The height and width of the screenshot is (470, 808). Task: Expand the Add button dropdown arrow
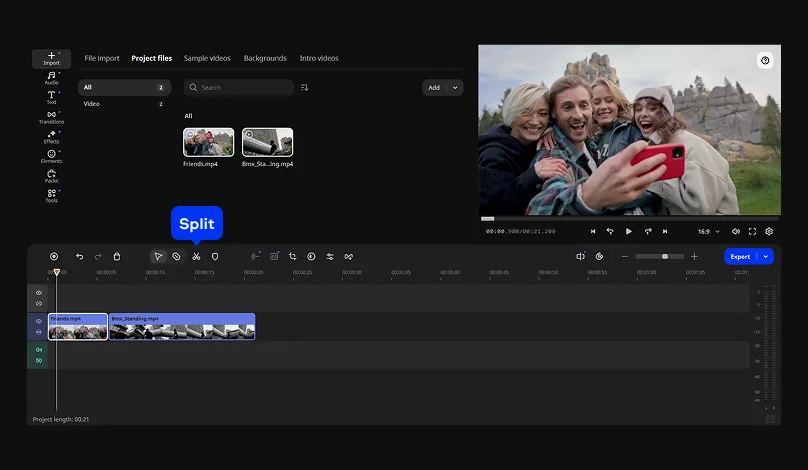[x=456, y=88]
